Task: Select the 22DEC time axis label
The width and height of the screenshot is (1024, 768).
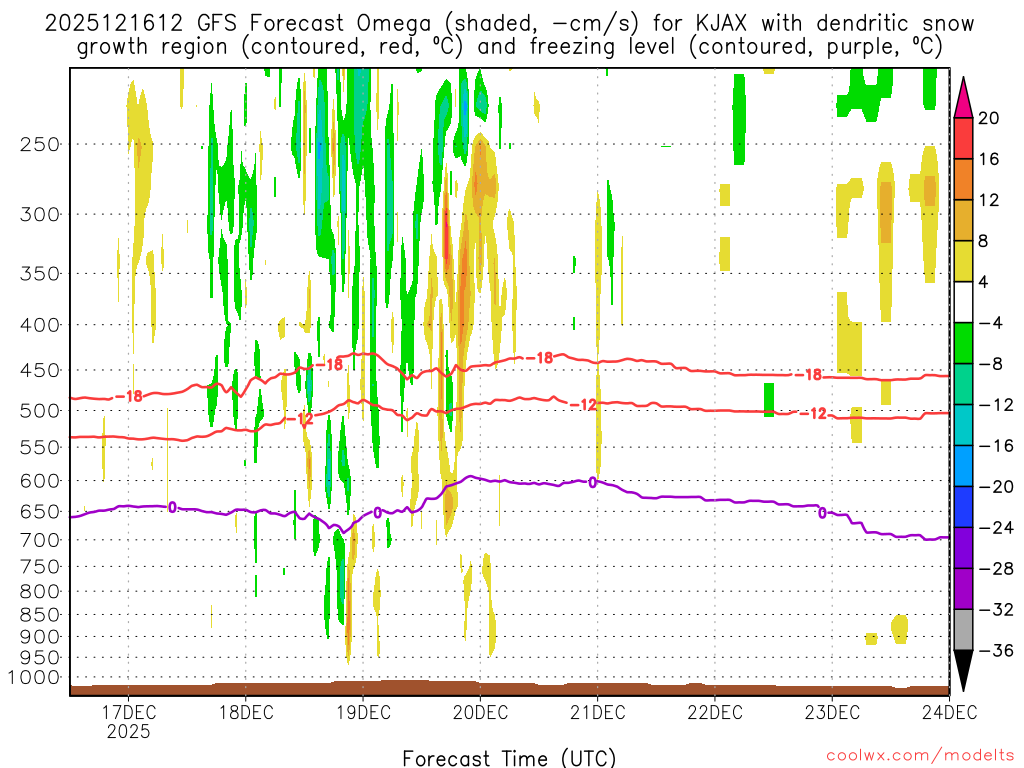Action: (714, 712)
